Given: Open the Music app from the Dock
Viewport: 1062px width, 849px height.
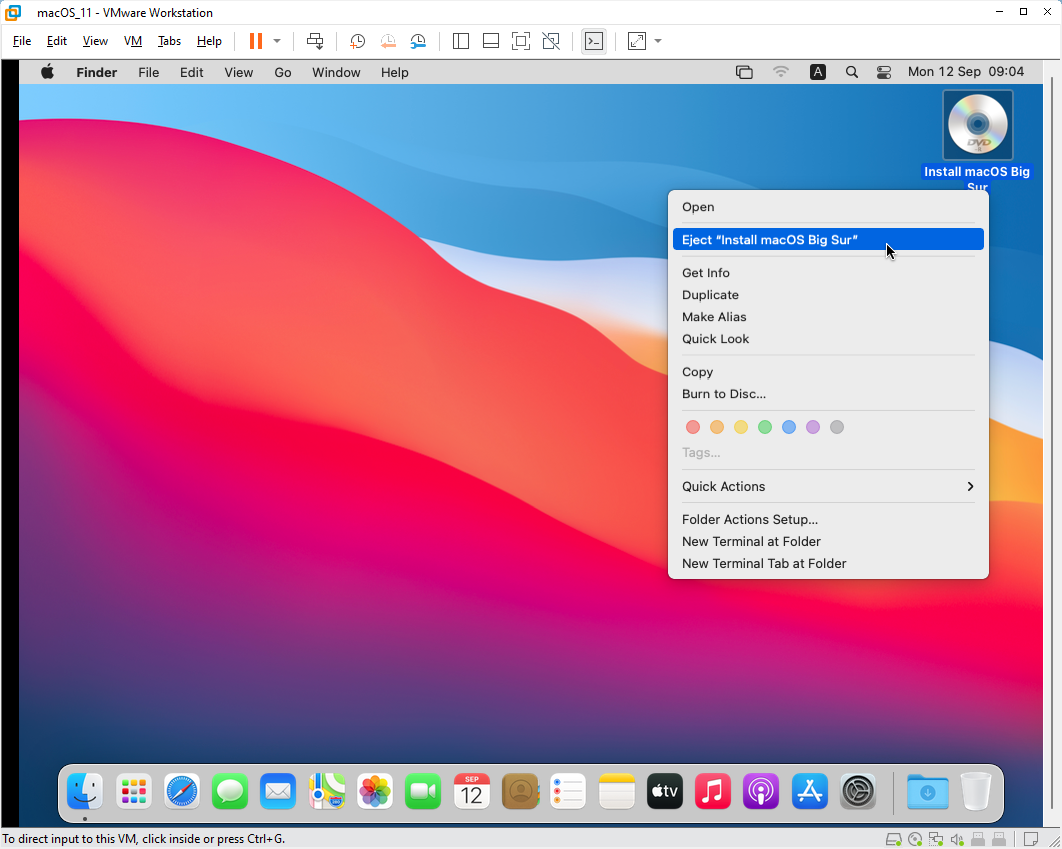Looking at the screenshot, I should (x=713, y=791).
